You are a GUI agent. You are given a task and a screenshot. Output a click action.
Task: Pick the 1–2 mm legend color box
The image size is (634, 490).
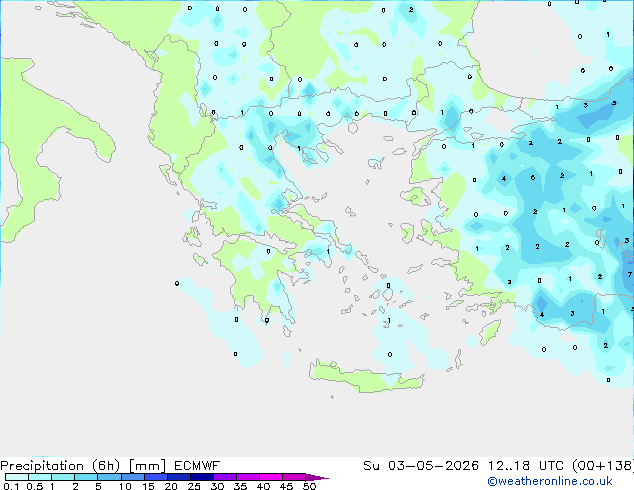click(x=63, y=477)
